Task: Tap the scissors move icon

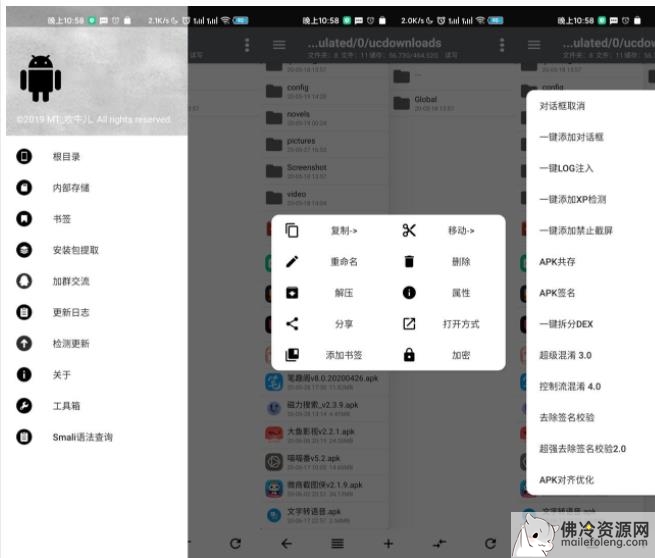Action: click(x=409, y=230)
